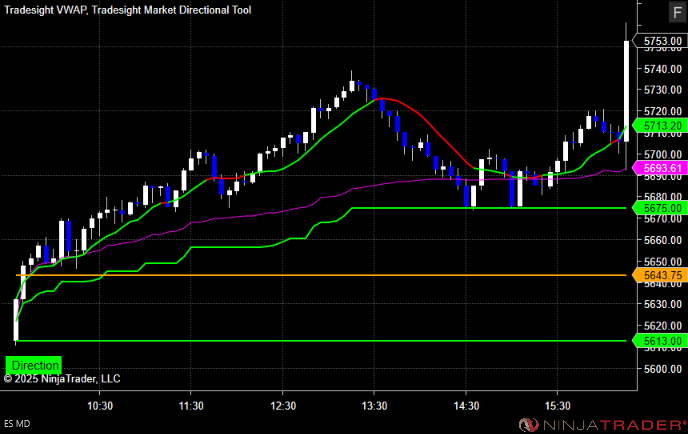
Task: Click the tall white candle at far right
Action: (626, 91)
